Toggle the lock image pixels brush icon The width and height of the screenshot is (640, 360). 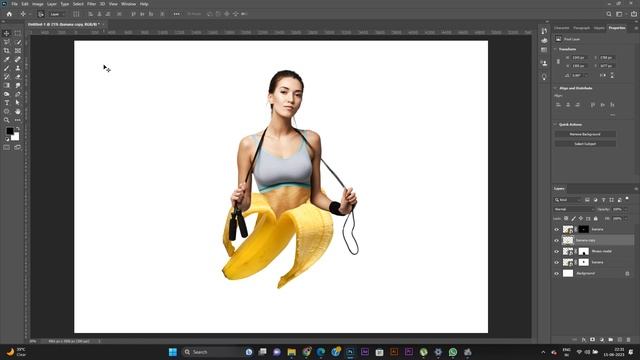point(573,219)
